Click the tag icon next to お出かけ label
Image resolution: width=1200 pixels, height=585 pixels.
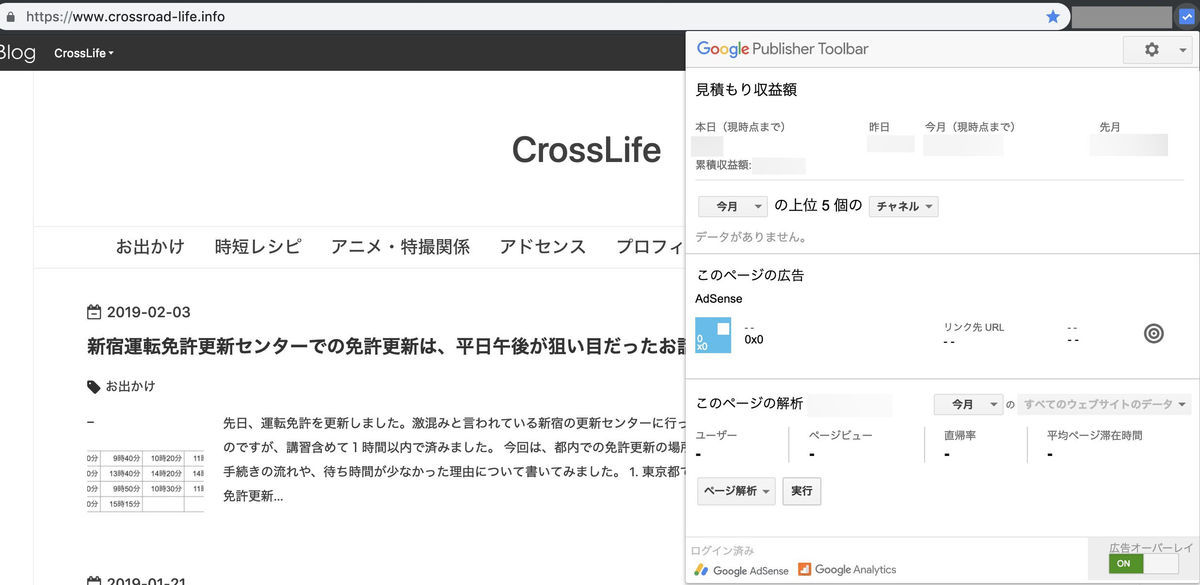click(92, 386)
